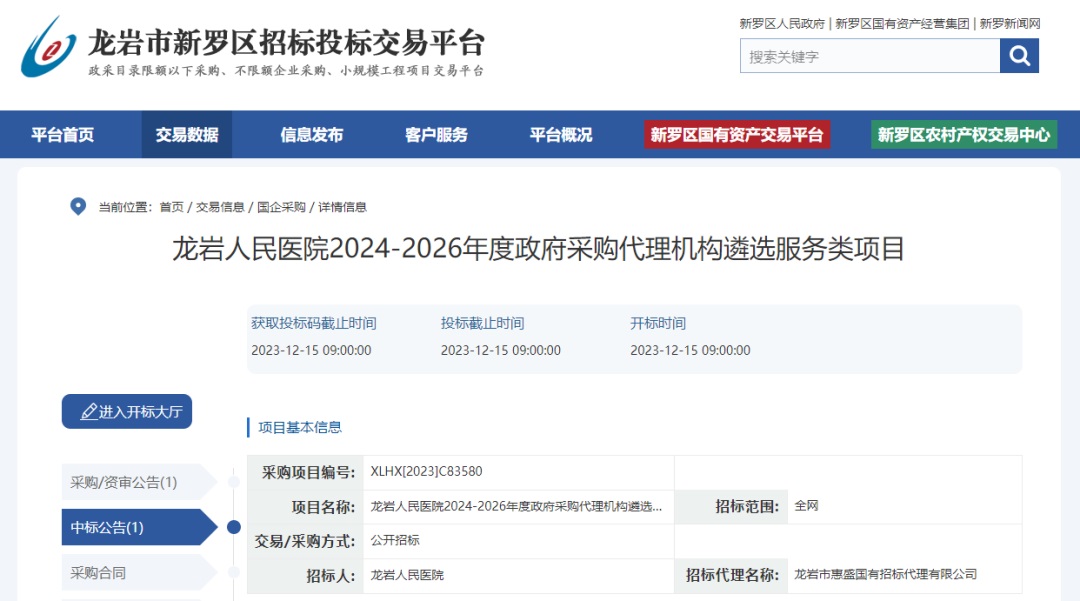Viewport: 1080px width, 601px height.
Task: Click 国企采购 breadcrumb link
Action: pyautogui.click(x=281, y=207)
